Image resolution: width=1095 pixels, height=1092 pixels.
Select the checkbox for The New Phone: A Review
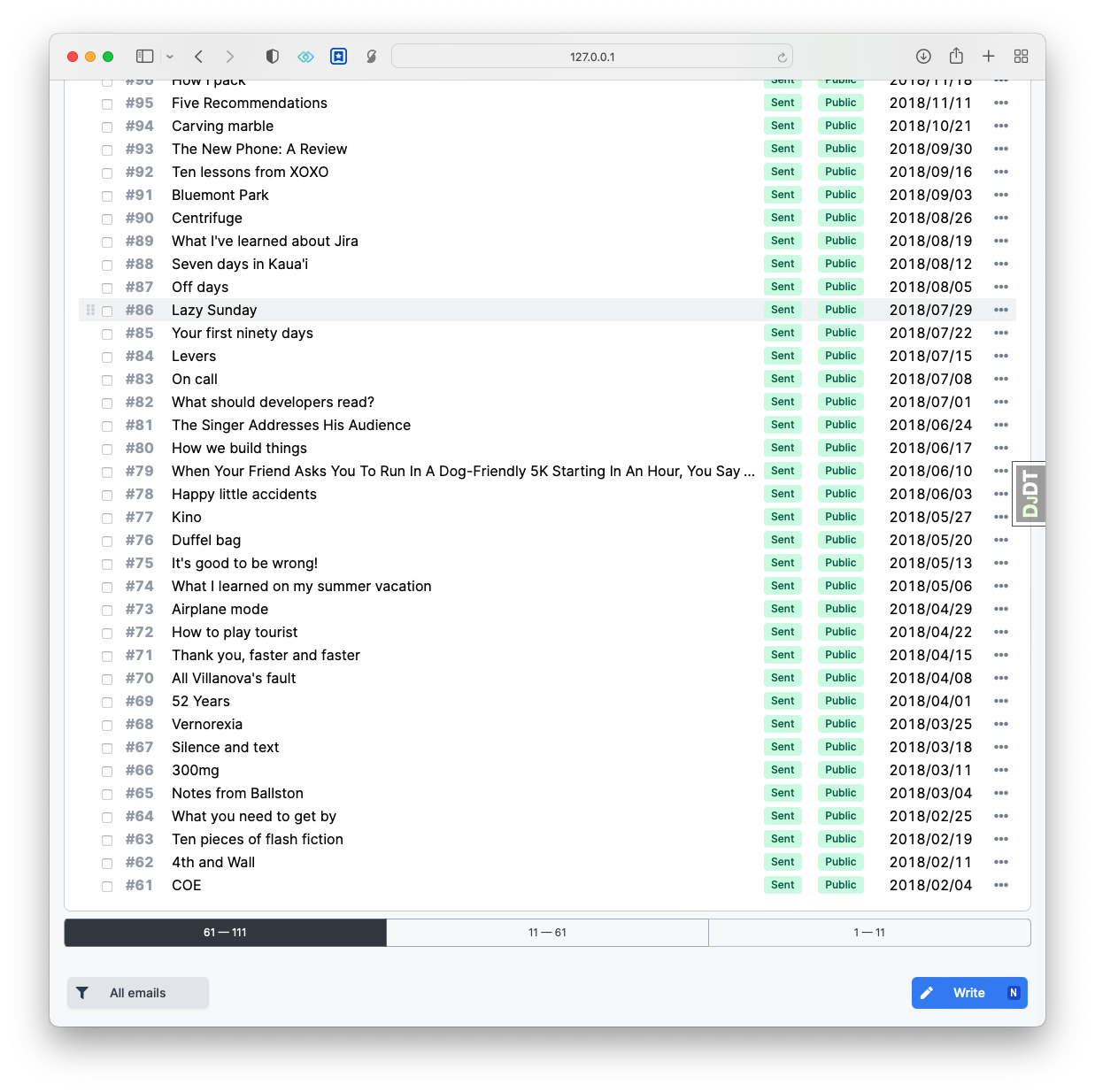[x=107, y=150]
